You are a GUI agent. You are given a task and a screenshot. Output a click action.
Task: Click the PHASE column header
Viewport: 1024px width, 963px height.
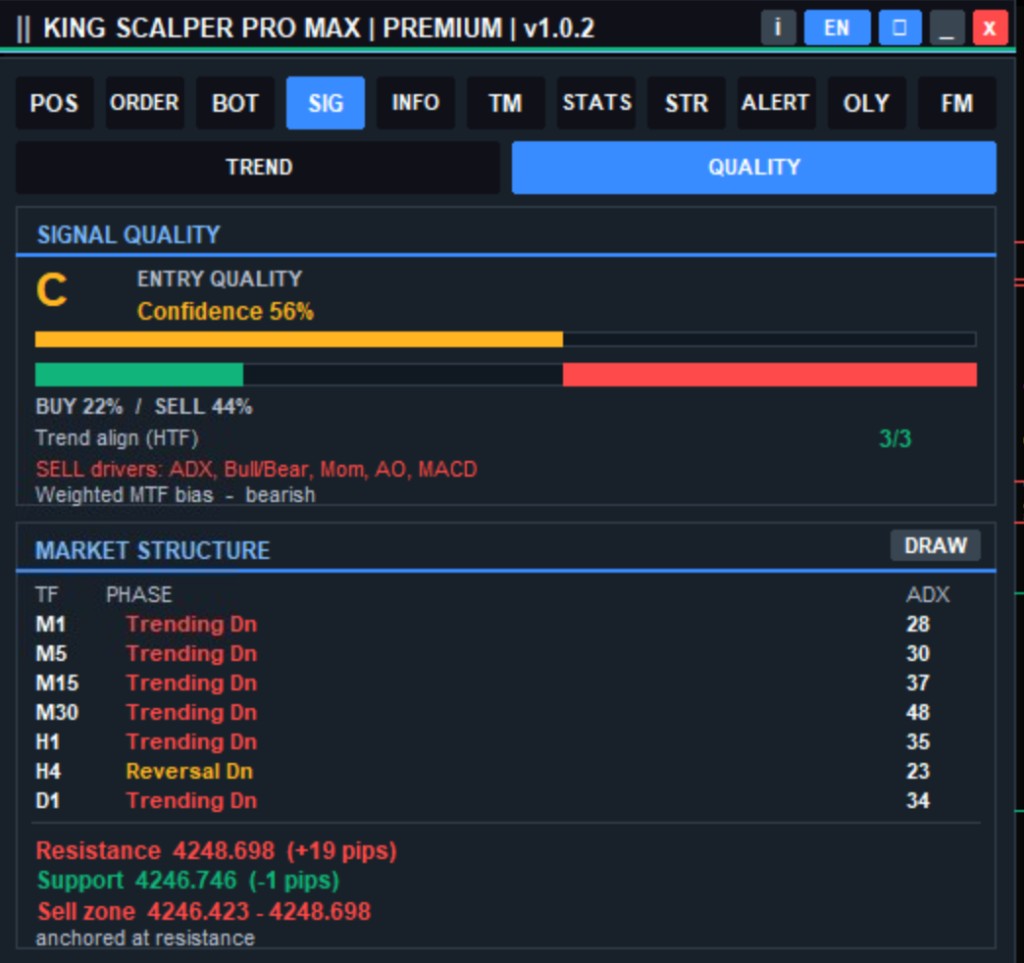coord(139,594)
